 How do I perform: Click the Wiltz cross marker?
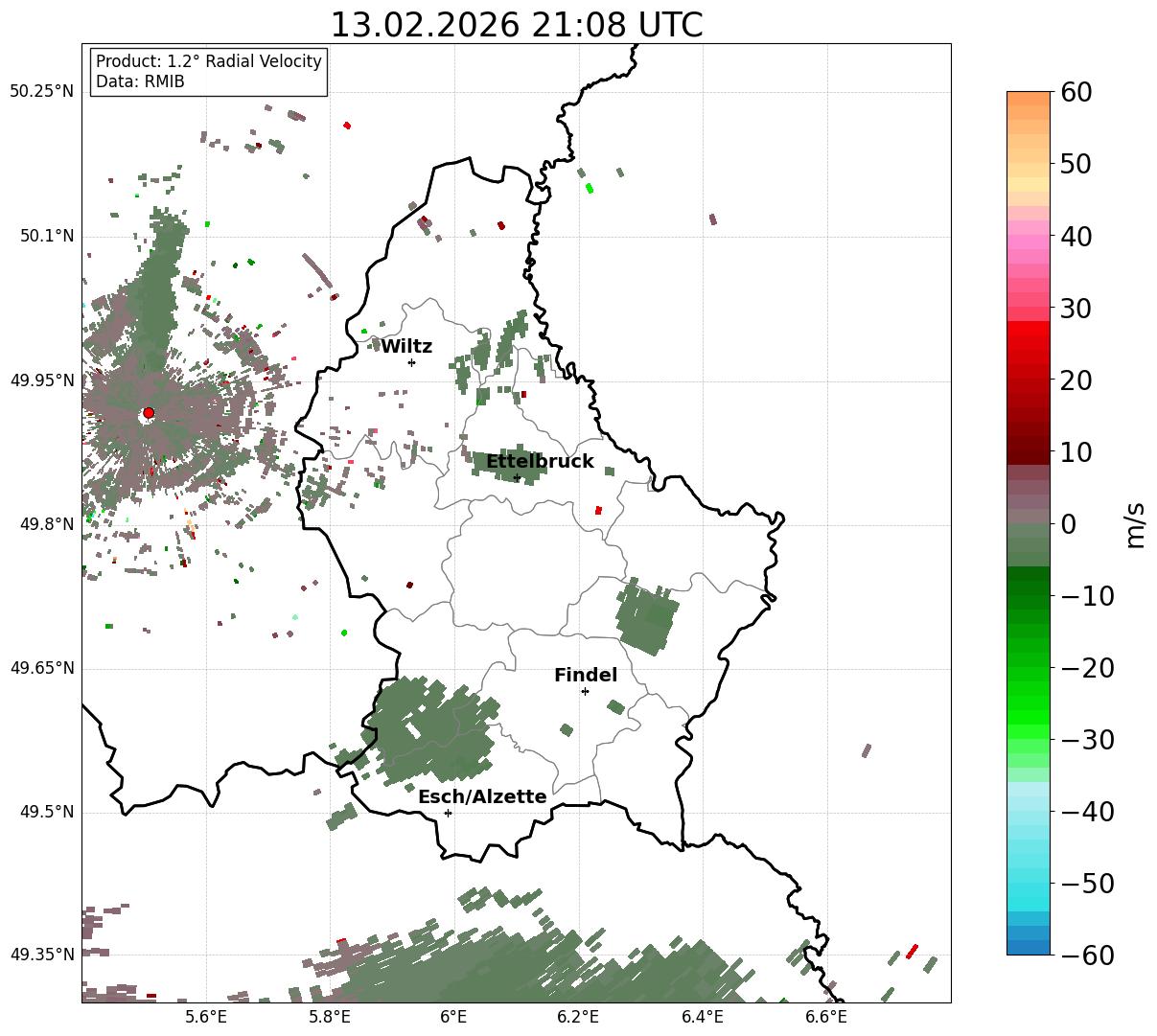tap(411, 362)
